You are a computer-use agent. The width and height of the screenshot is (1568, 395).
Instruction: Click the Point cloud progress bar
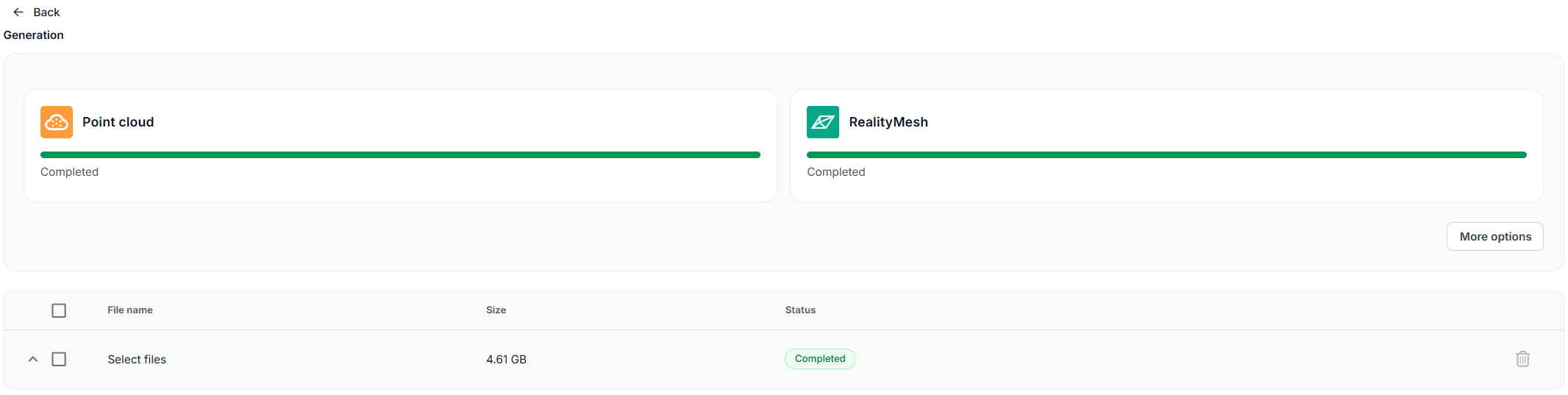(400, 155)
